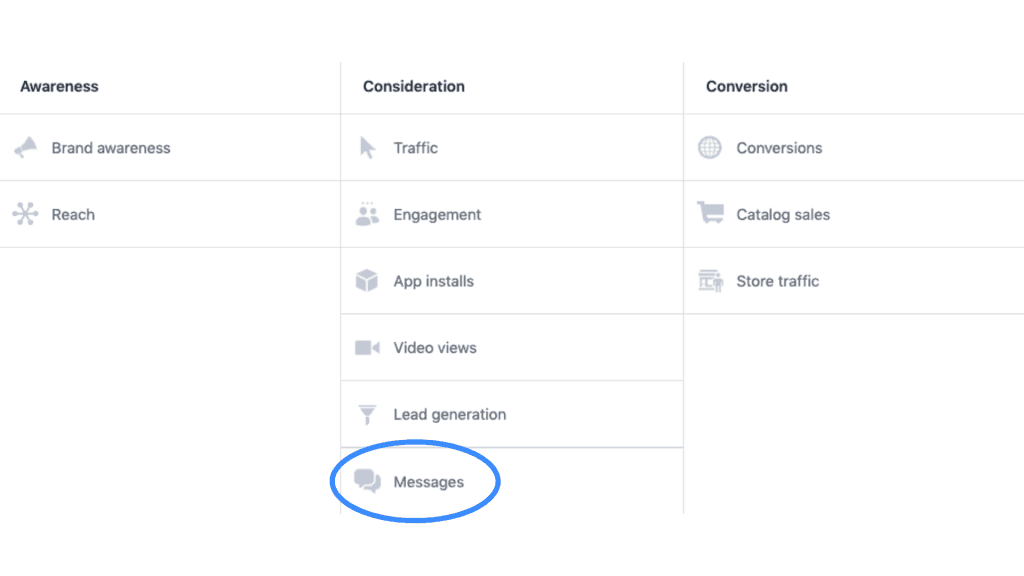
Task: Select the Messages objective
Action: pyautogui.click(x=512, y=481)
